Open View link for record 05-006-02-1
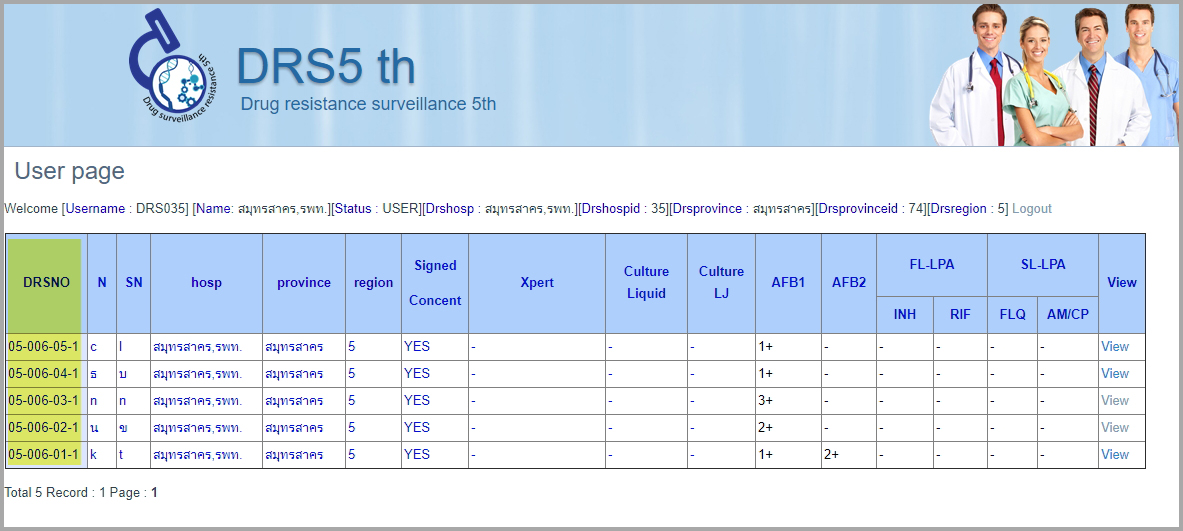Screen dimensions: 1183x531 tap(1114, 428)
